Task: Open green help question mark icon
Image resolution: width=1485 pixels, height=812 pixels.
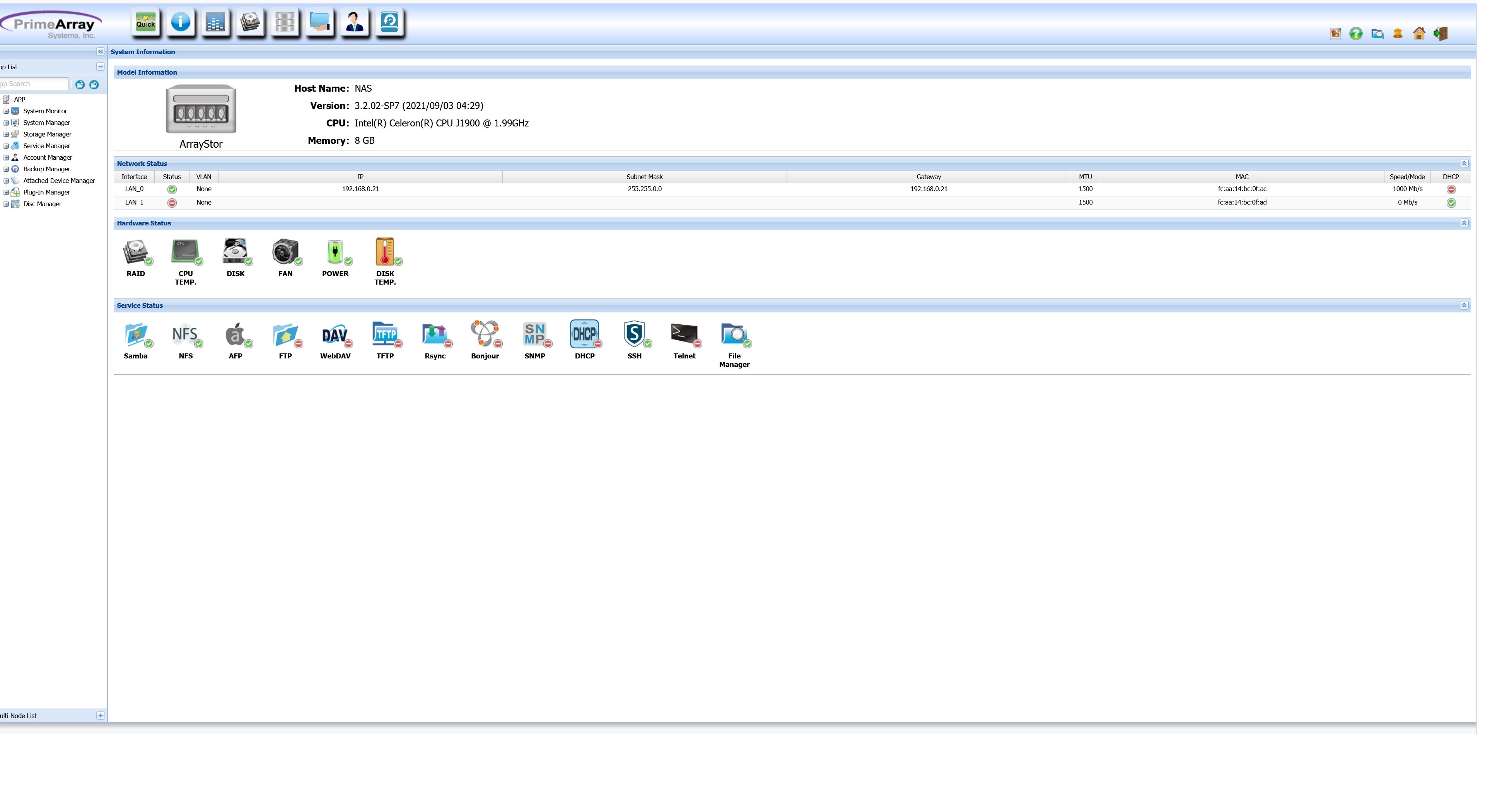Action: point(1356,34)
